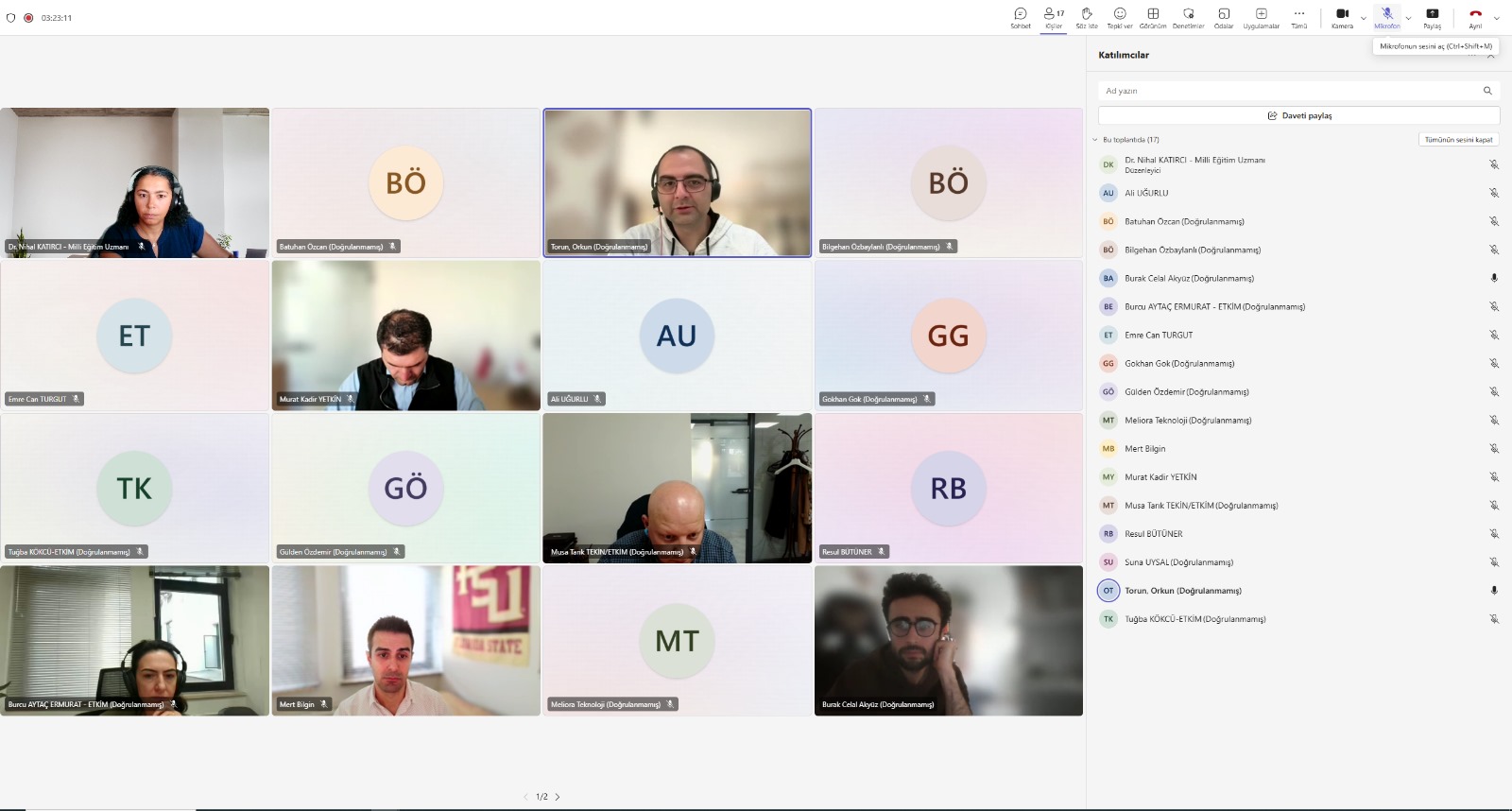This screenshot has height=811, width=1512.
Task: Click the 'Daveti paylaş' button
Action: [1298, 115]
